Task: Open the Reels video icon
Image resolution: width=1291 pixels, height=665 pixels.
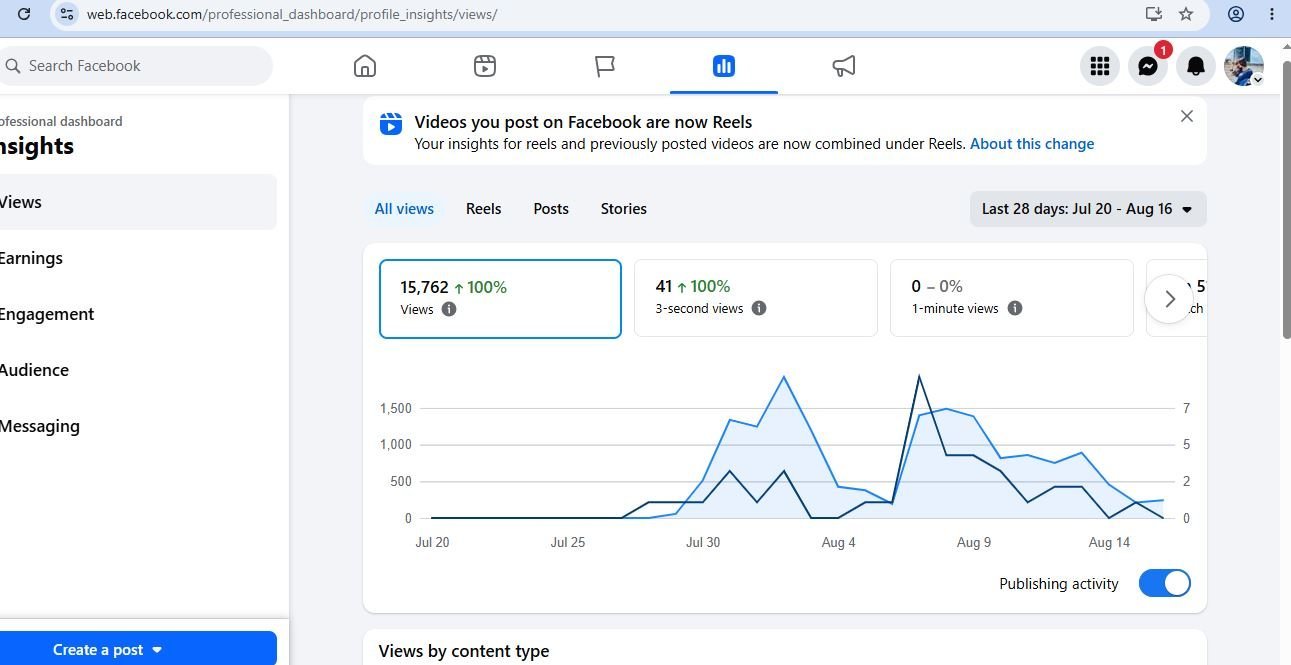Action: click(485, 66)
